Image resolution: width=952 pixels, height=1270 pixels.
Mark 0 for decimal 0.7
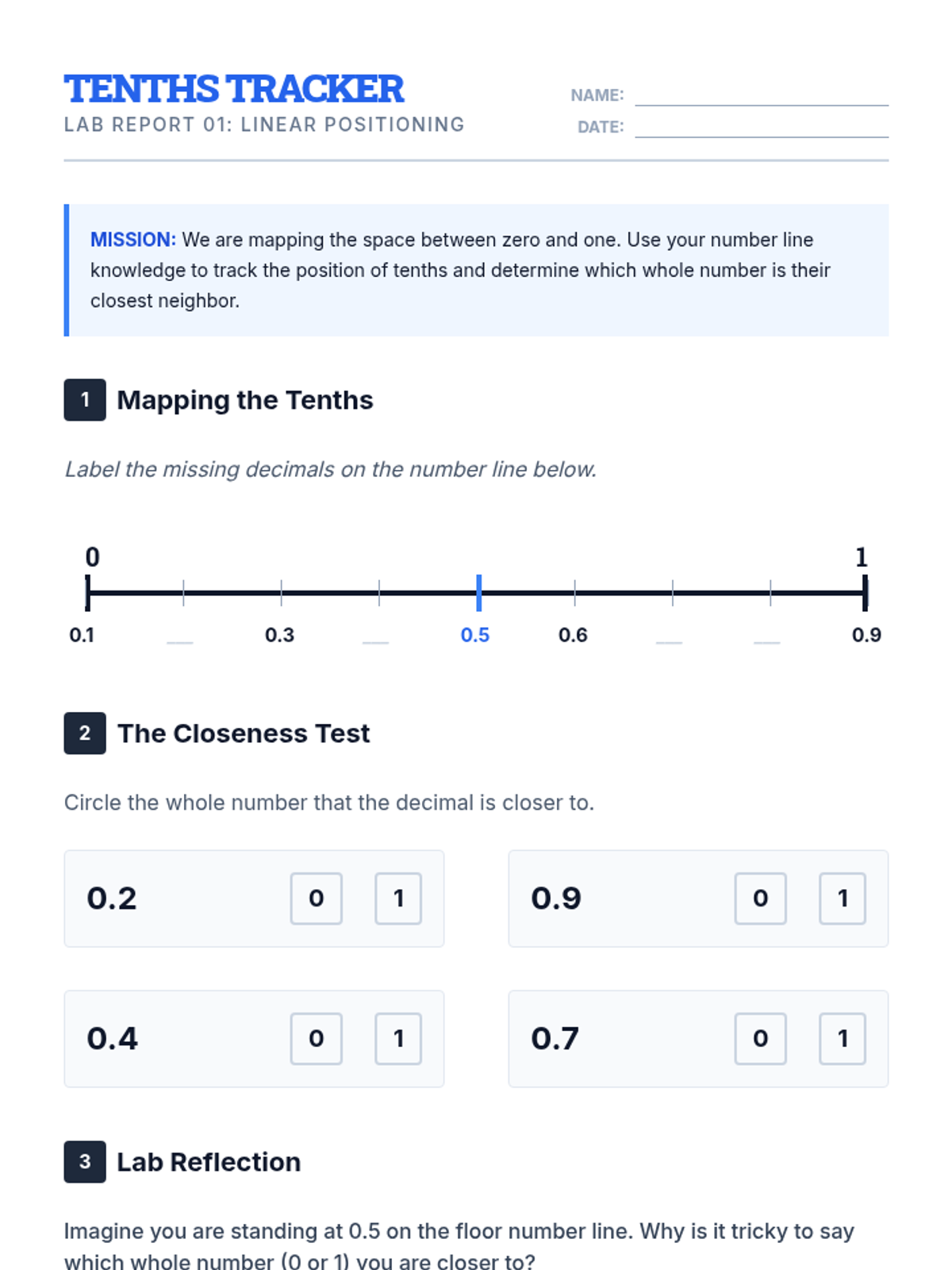[x=760, y=1038]
